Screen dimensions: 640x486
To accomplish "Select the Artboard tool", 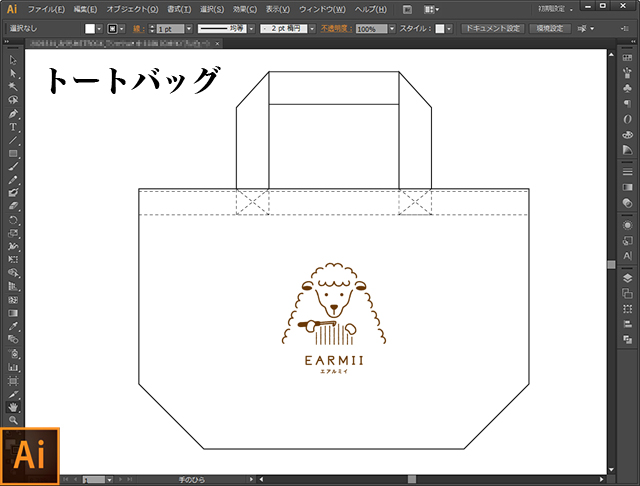I will pyautogui.click(x=13, y=381).
